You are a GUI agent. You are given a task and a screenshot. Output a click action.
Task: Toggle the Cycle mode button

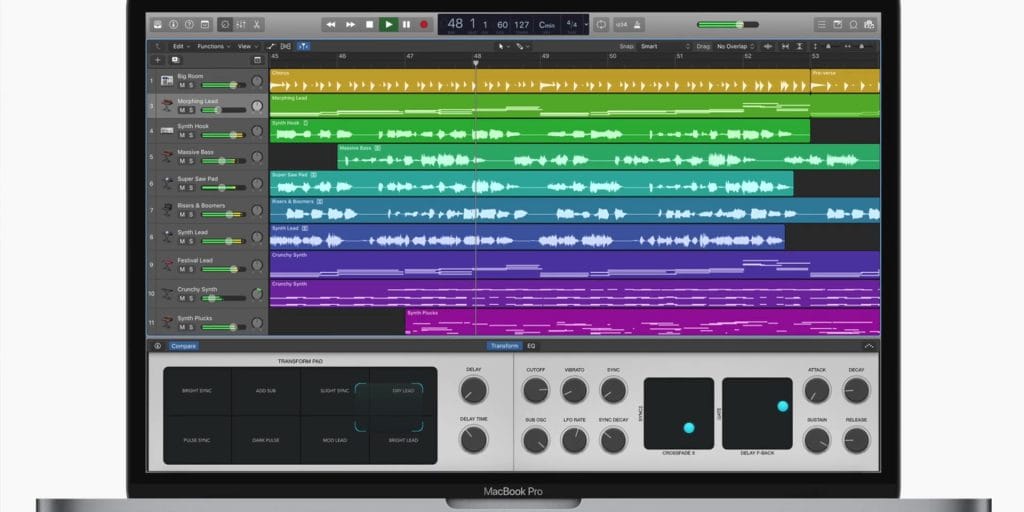click(601, 25)
